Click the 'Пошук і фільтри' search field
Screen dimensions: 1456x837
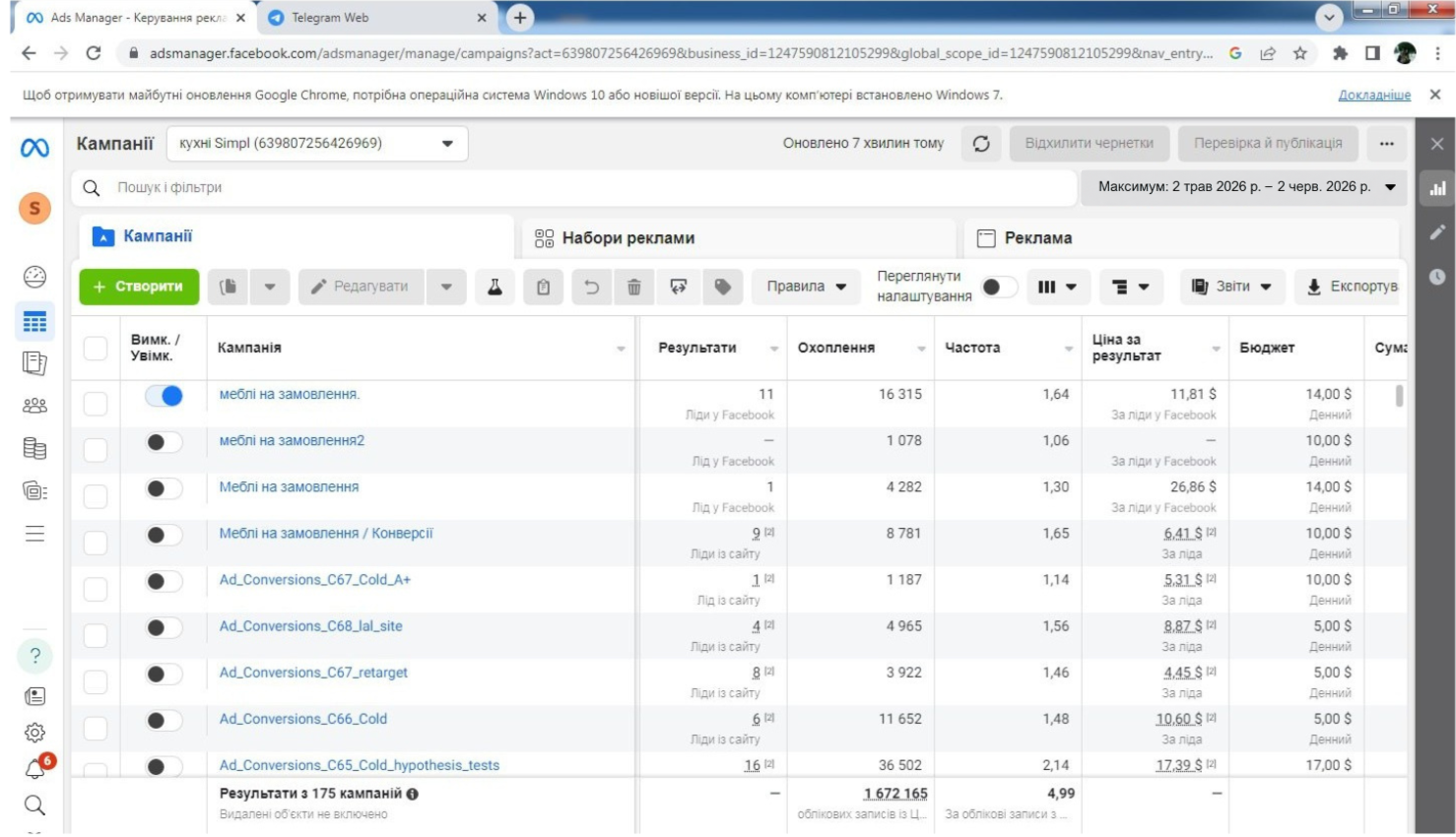(x=573, y=187)
